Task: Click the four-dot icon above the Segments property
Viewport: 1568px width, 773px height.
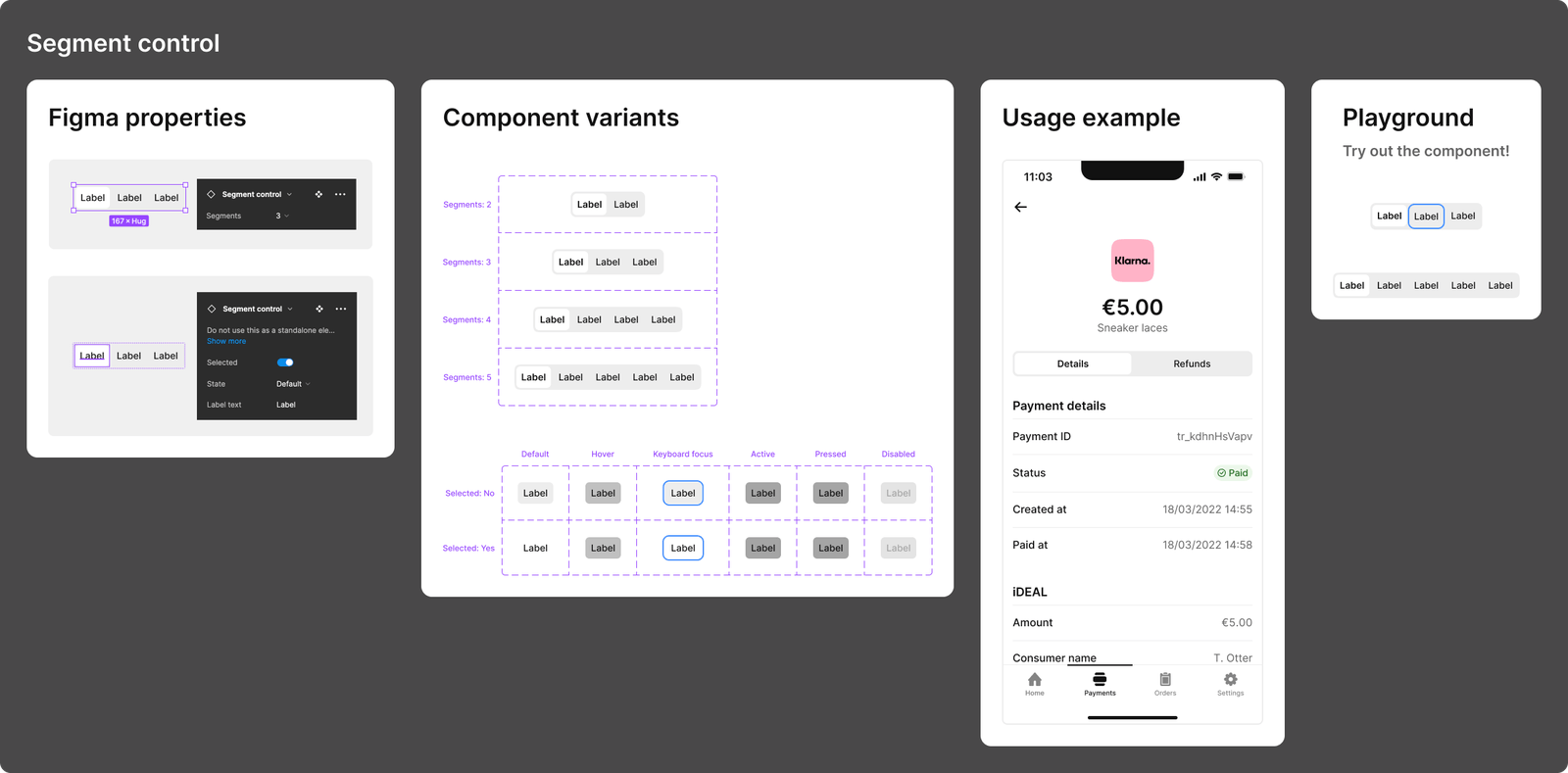Action: click(318, 194)
